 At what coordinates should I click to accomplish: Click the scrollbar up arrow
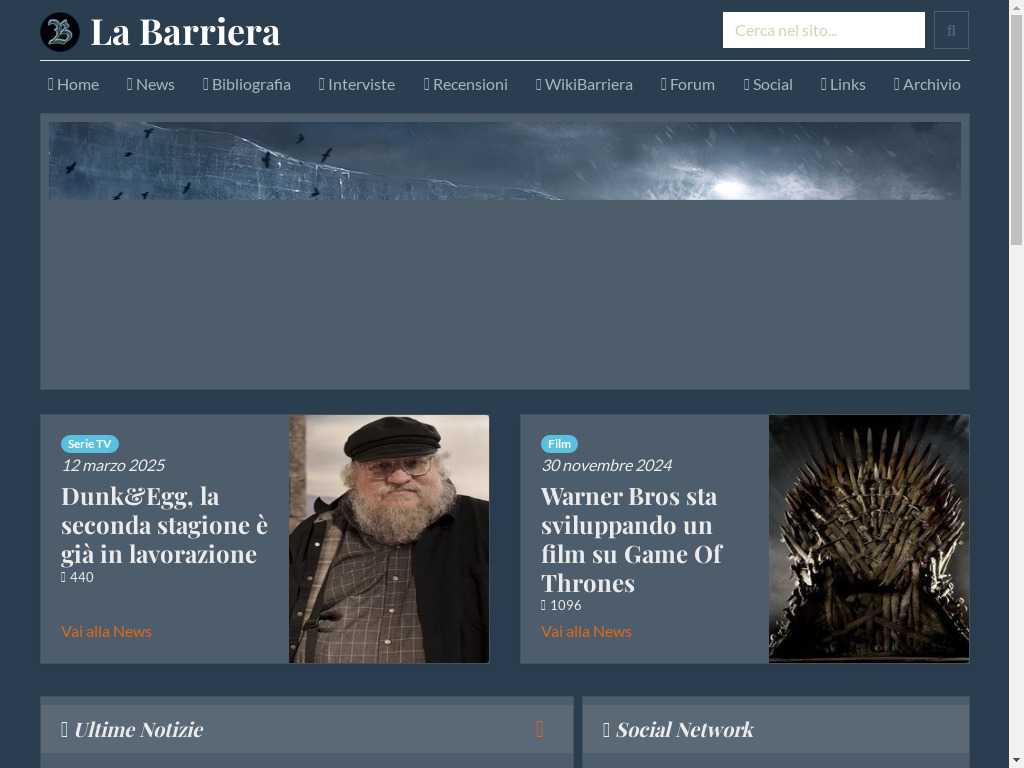[x=1016, y=7]
